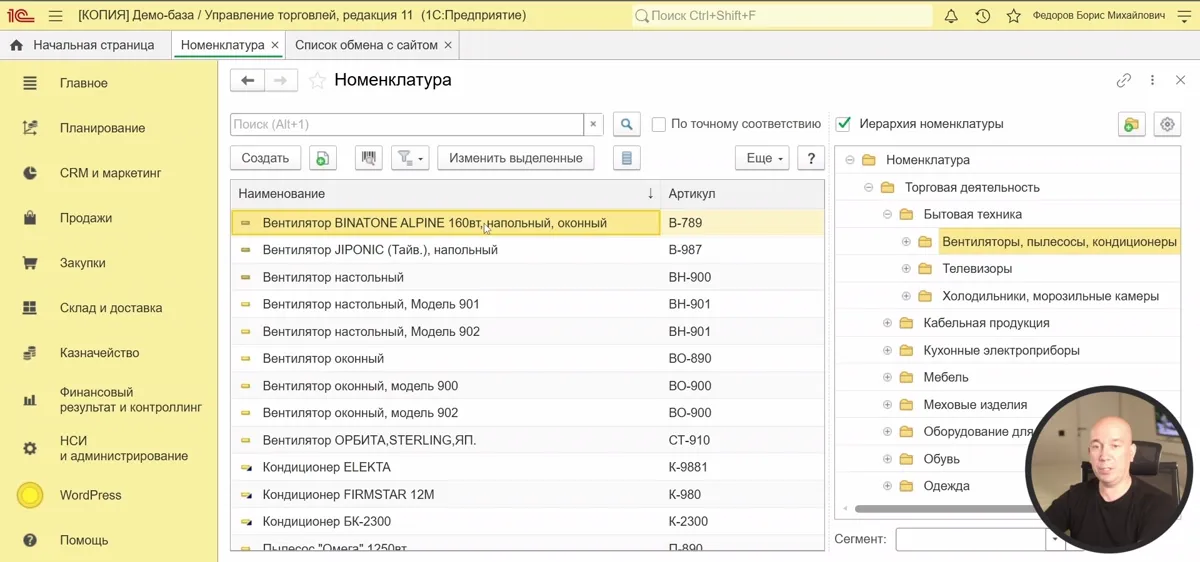Search by barcode icon button
The width and height of the screenshot is (1200, 562).
[x=369, y=158]
